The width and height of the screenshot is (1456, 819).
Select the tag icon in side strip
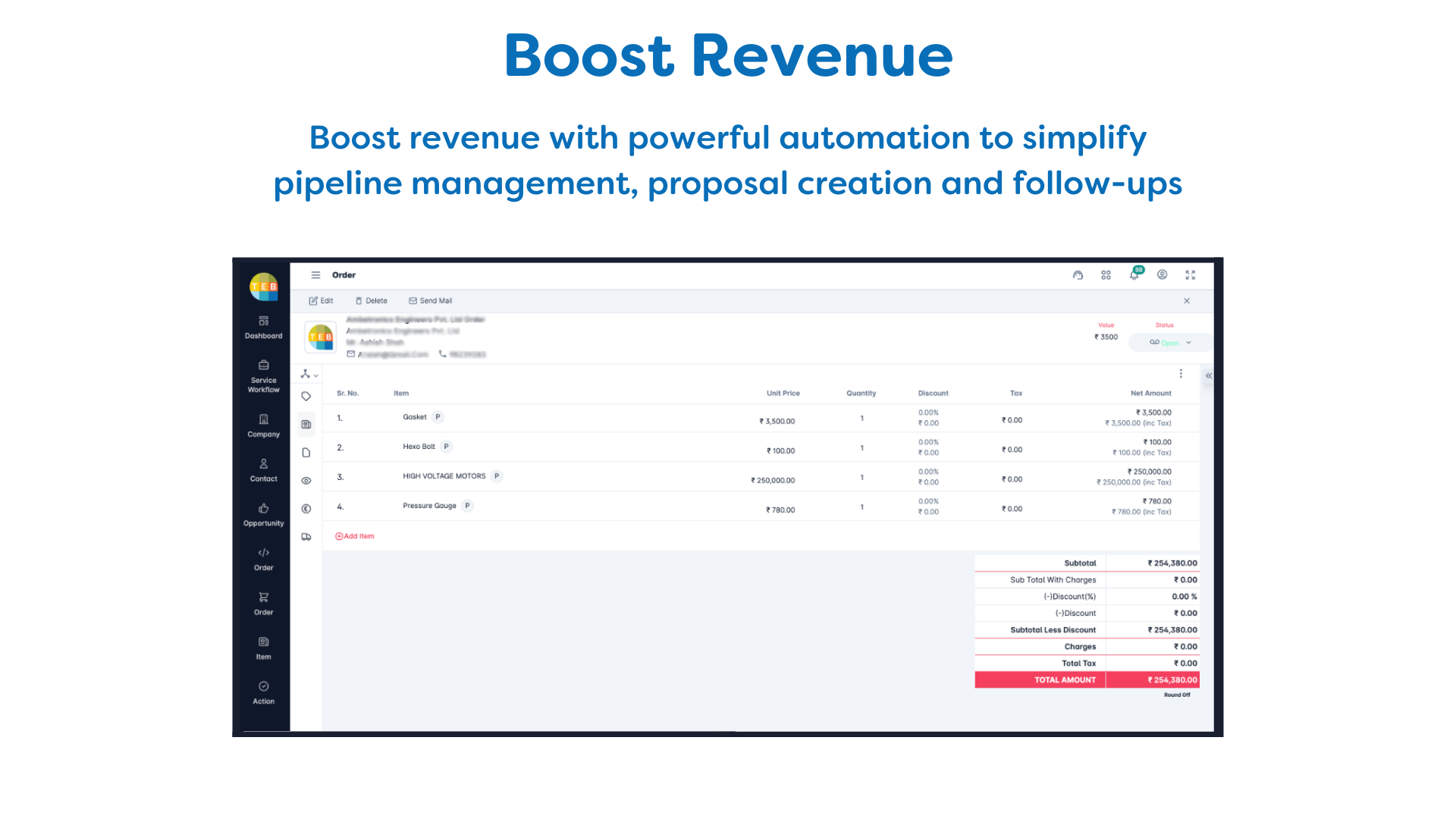306,397
